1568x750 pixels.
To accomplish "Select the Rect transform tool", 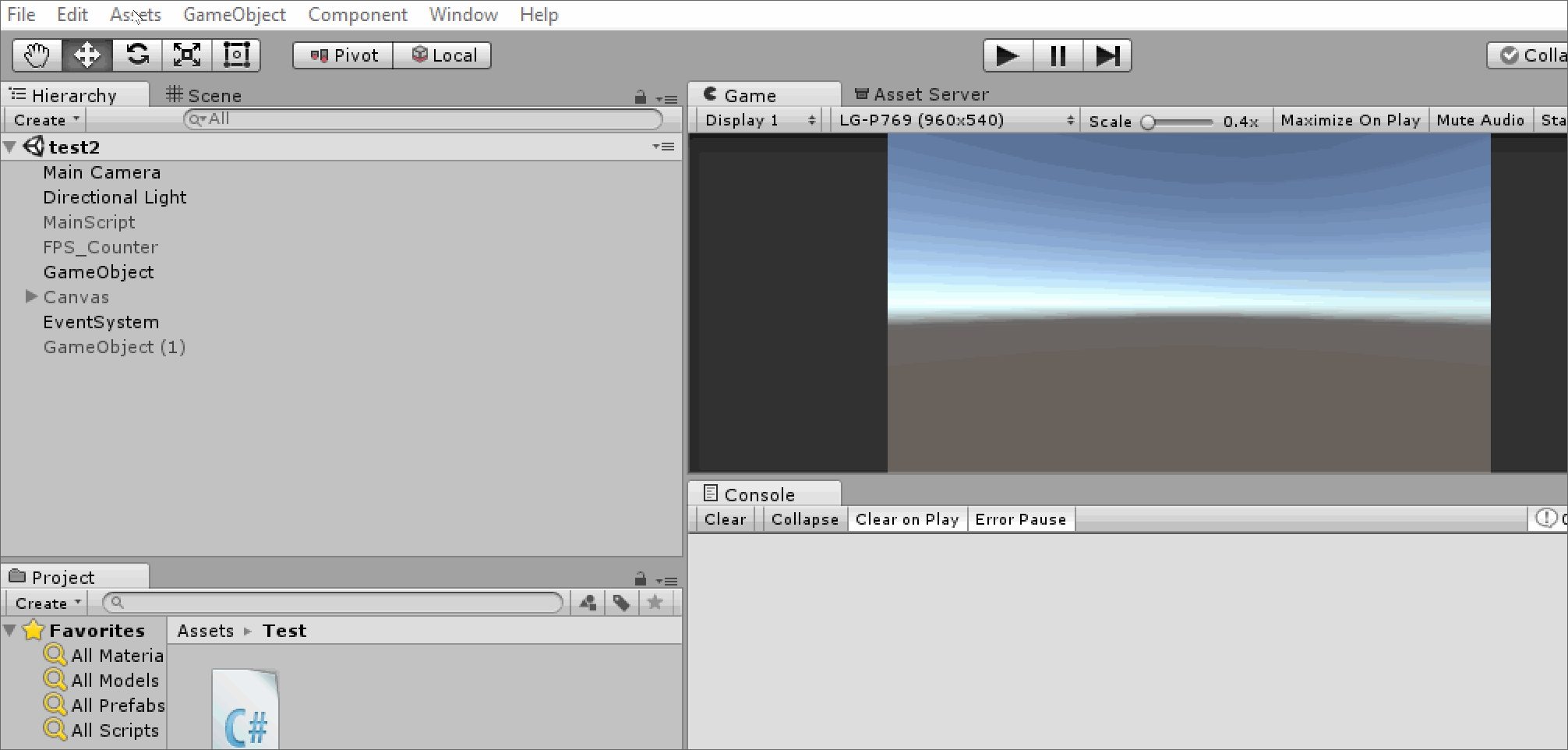I will coord(236,55).
